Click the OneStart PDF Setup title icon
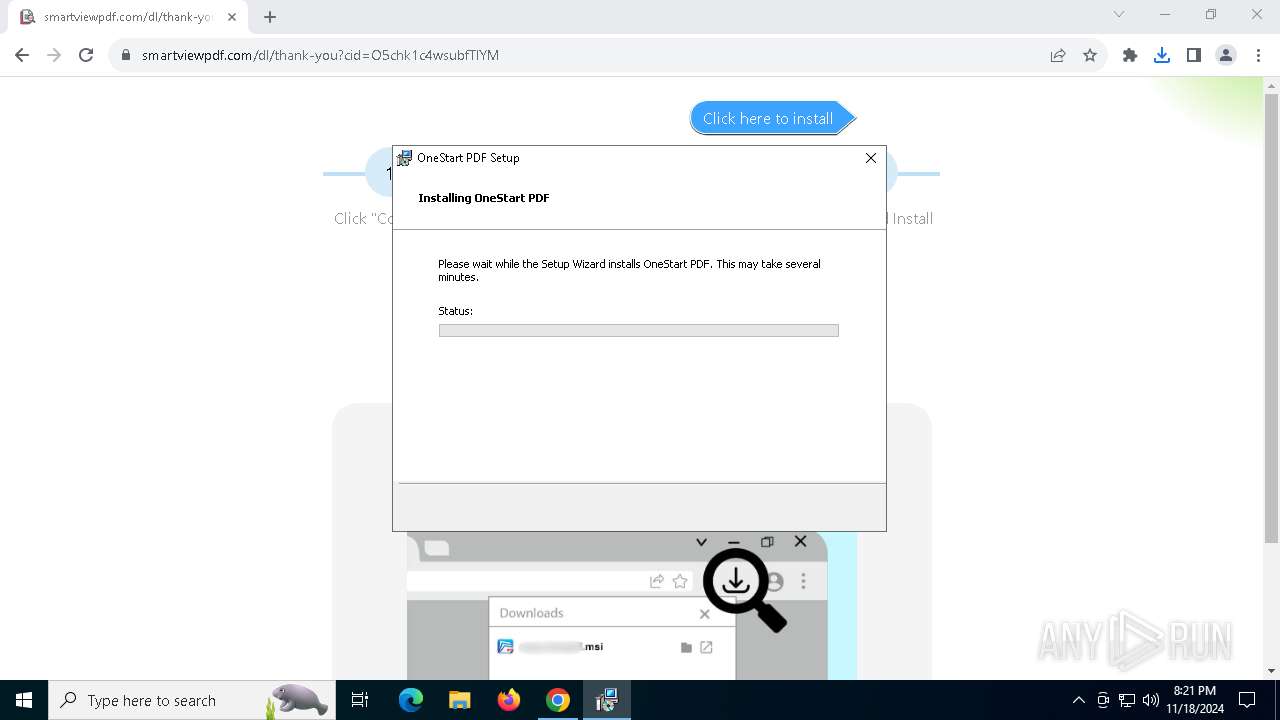The height and width of the screenshot is (720, 1280). point(405,158)
